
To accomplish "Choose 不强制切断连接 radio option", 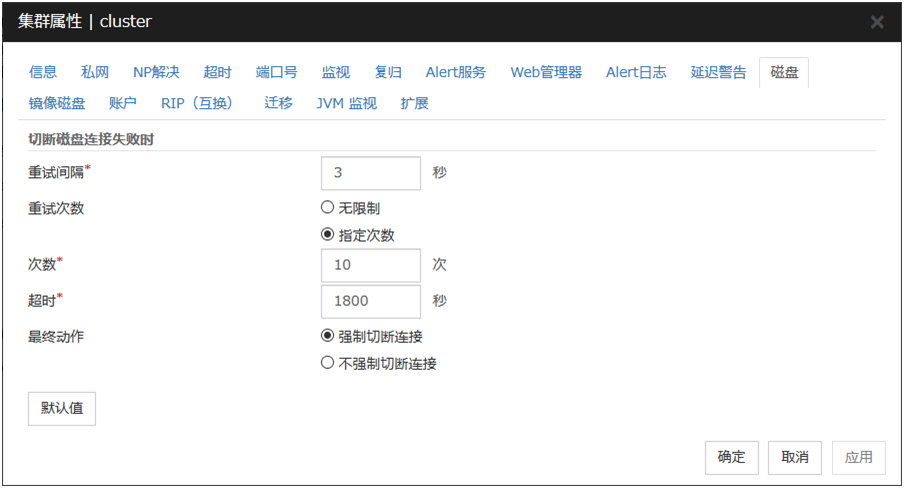I will coord(327,363).
